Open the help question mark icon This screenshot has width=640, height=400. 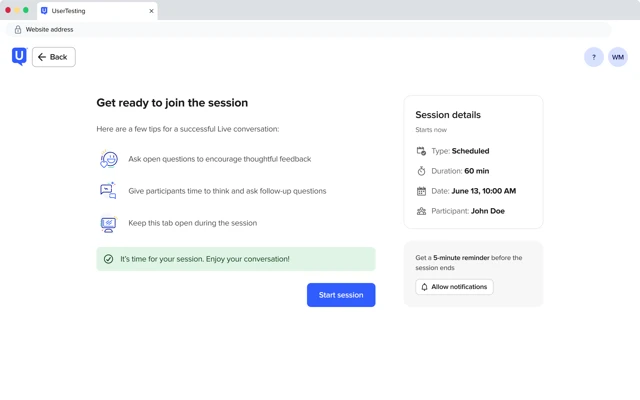(594, 57)
